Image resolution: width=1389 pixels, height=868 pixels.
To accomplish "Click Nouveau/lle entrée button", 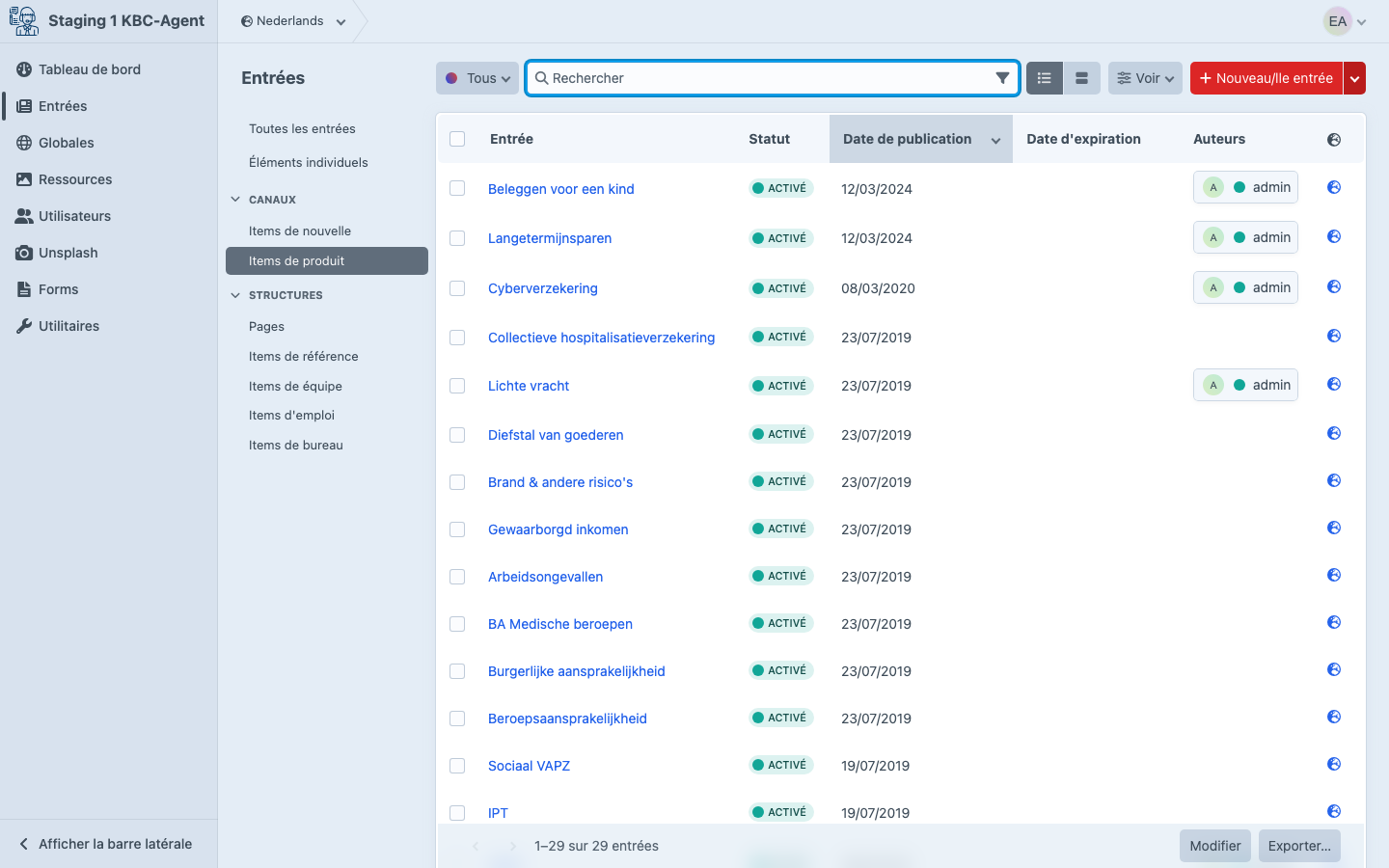I will 1266,78.
